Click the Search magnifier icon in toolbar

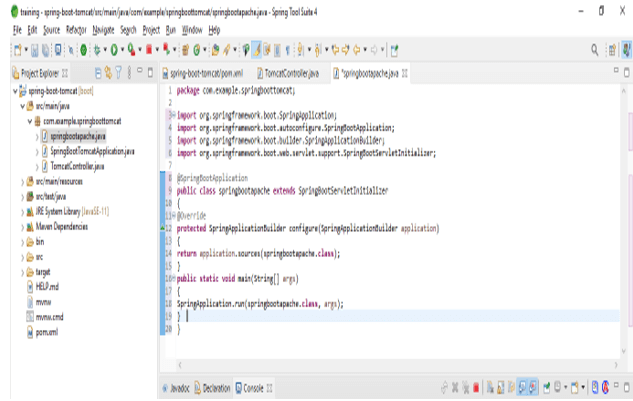tap(596, 49)
